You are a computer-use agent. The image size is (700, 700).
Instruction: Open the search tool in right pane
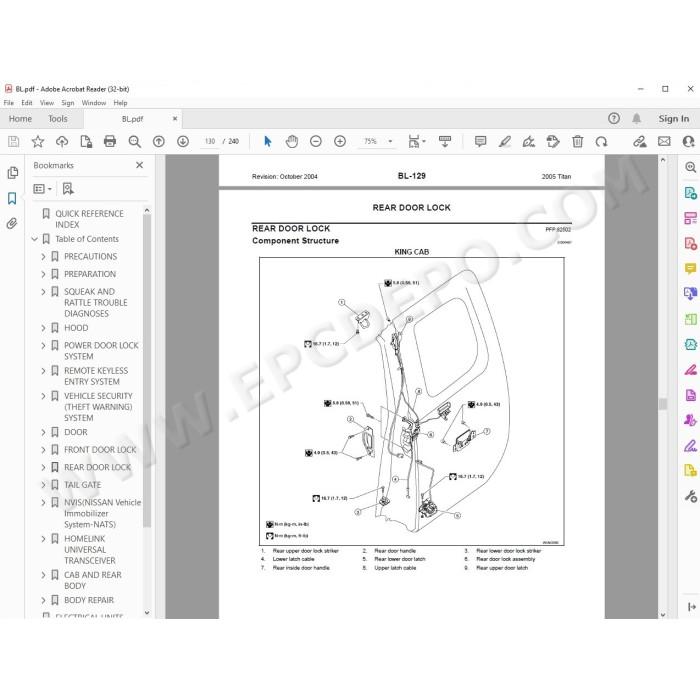(x=690, y=167)
